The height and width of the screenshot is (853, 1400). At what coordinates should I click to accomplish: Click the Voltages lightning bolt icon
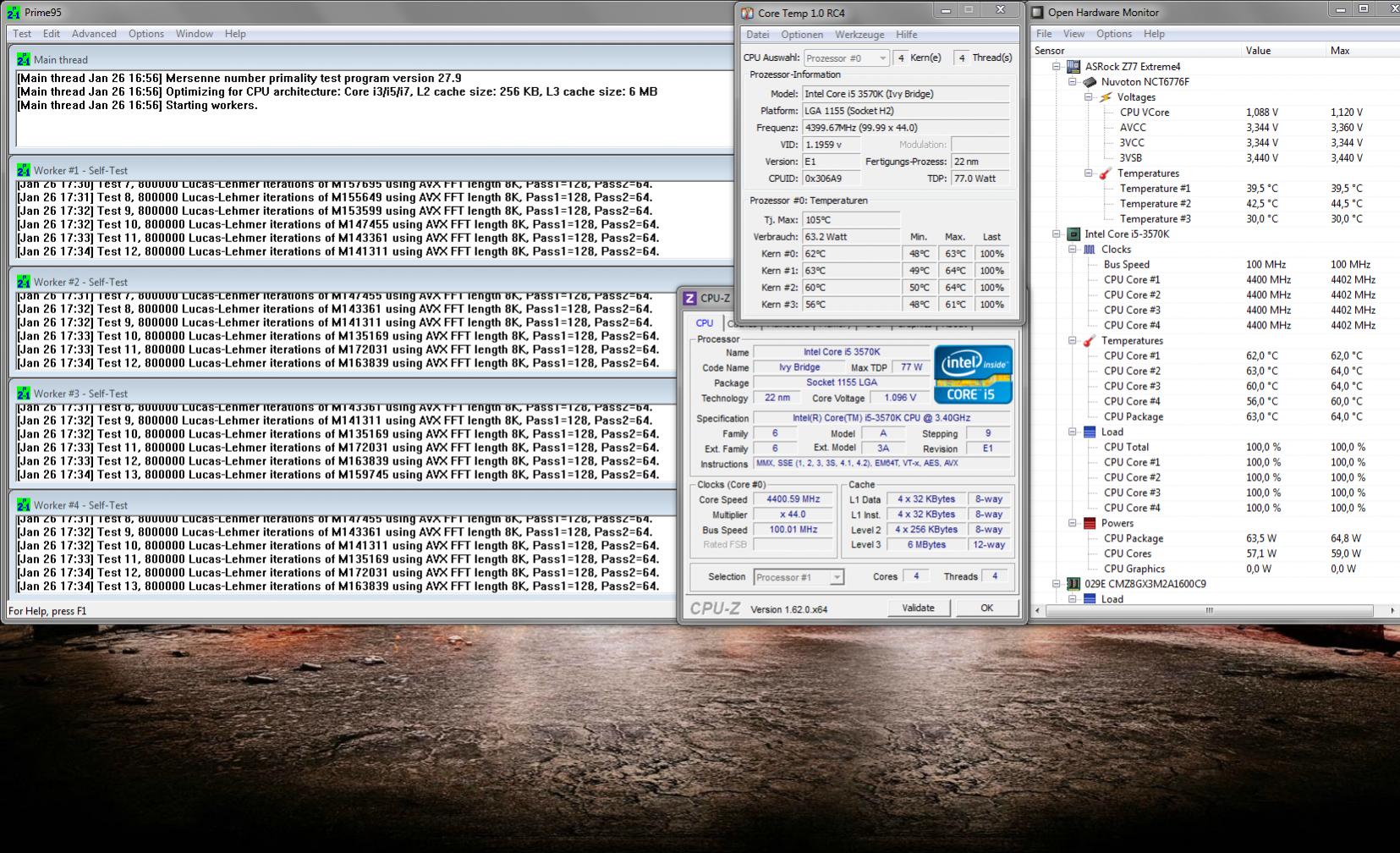click(x=1106, y=97)
